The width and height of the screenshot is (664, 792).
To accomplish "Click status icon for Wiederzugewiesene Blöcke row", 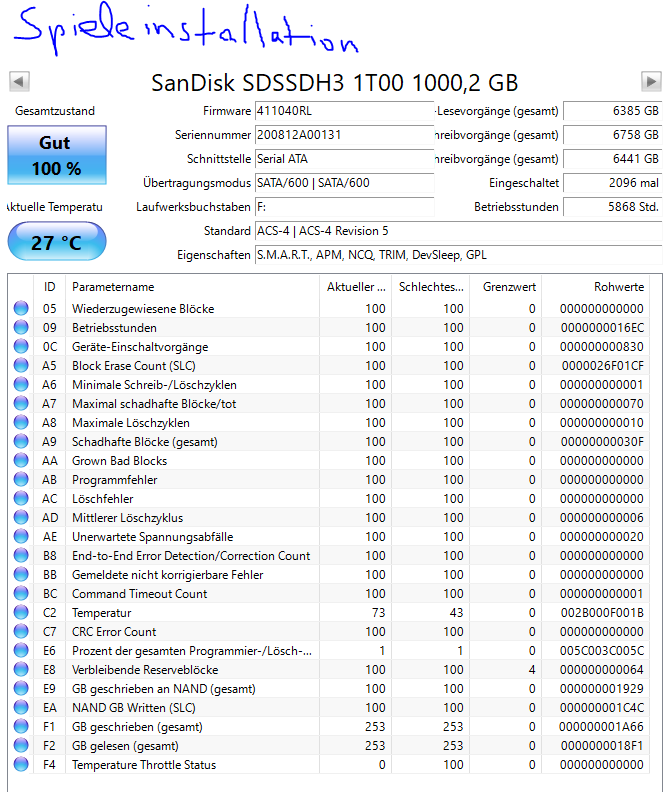I will click(21, 308).
